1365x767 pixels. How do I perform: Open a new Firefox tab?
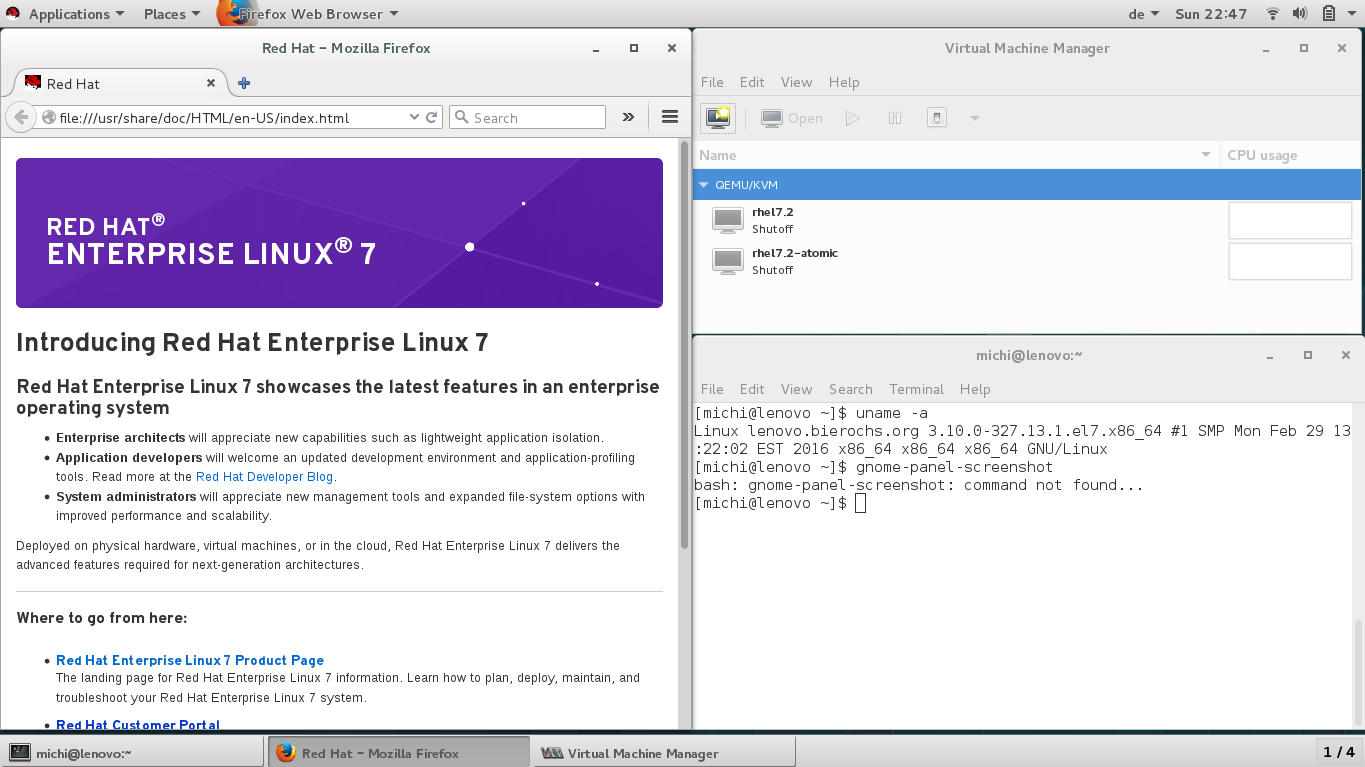click(244, 83)
